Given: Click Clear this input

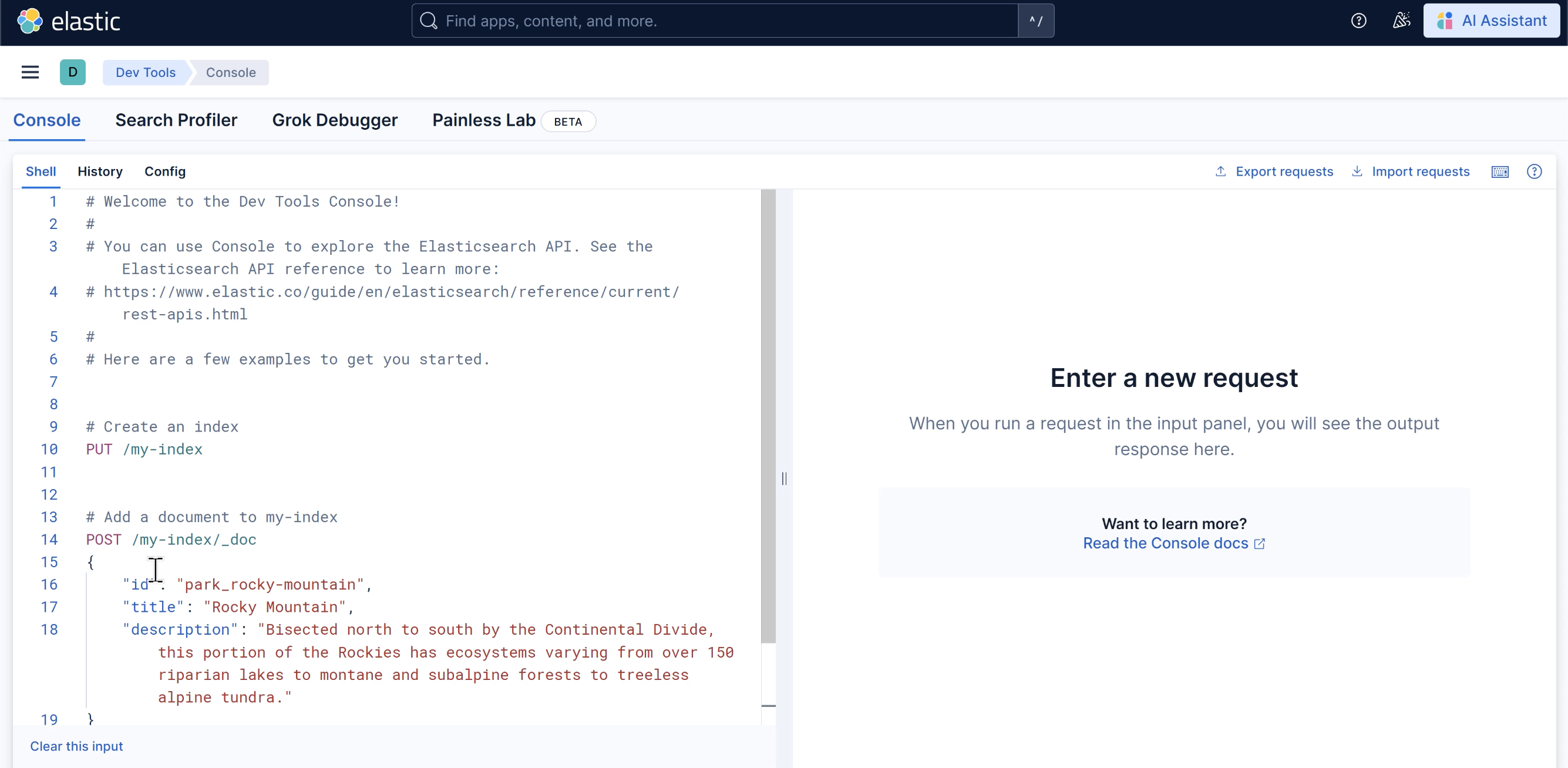Looking at the screenshot, I should click(x=76, y=746).
